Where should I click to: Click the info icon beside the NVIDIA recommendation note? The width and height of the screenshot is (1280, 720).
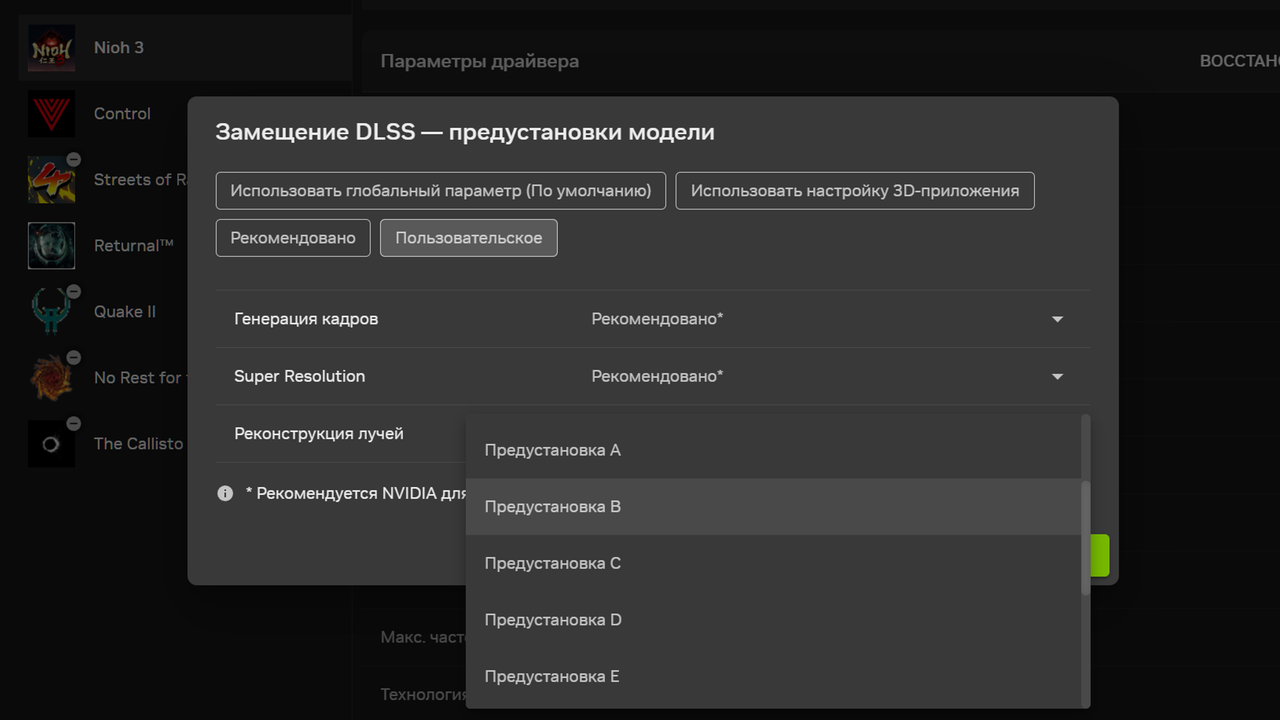(225, 493)
